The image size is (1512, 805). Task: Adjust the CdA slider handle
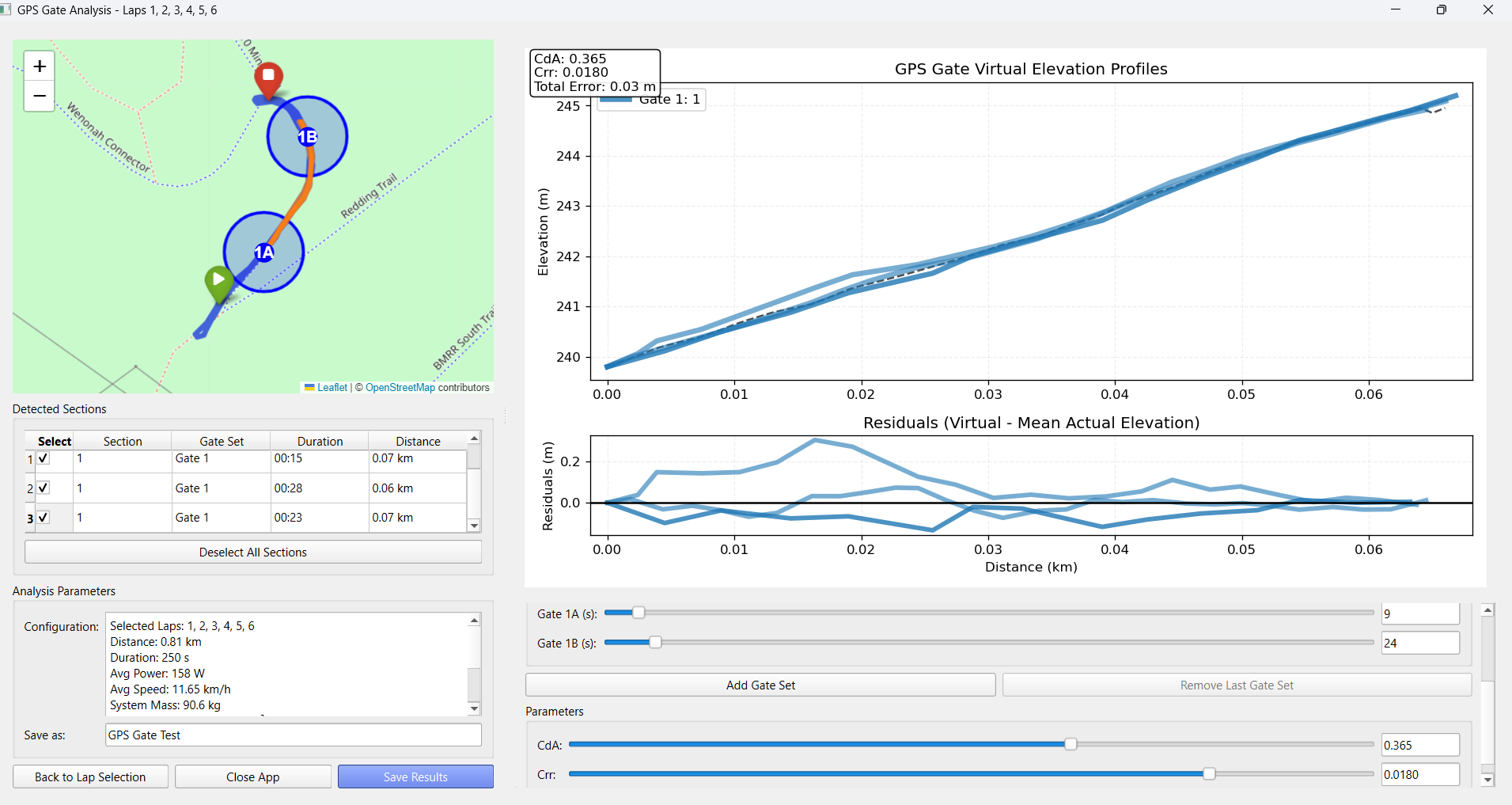coord(1071,745)
